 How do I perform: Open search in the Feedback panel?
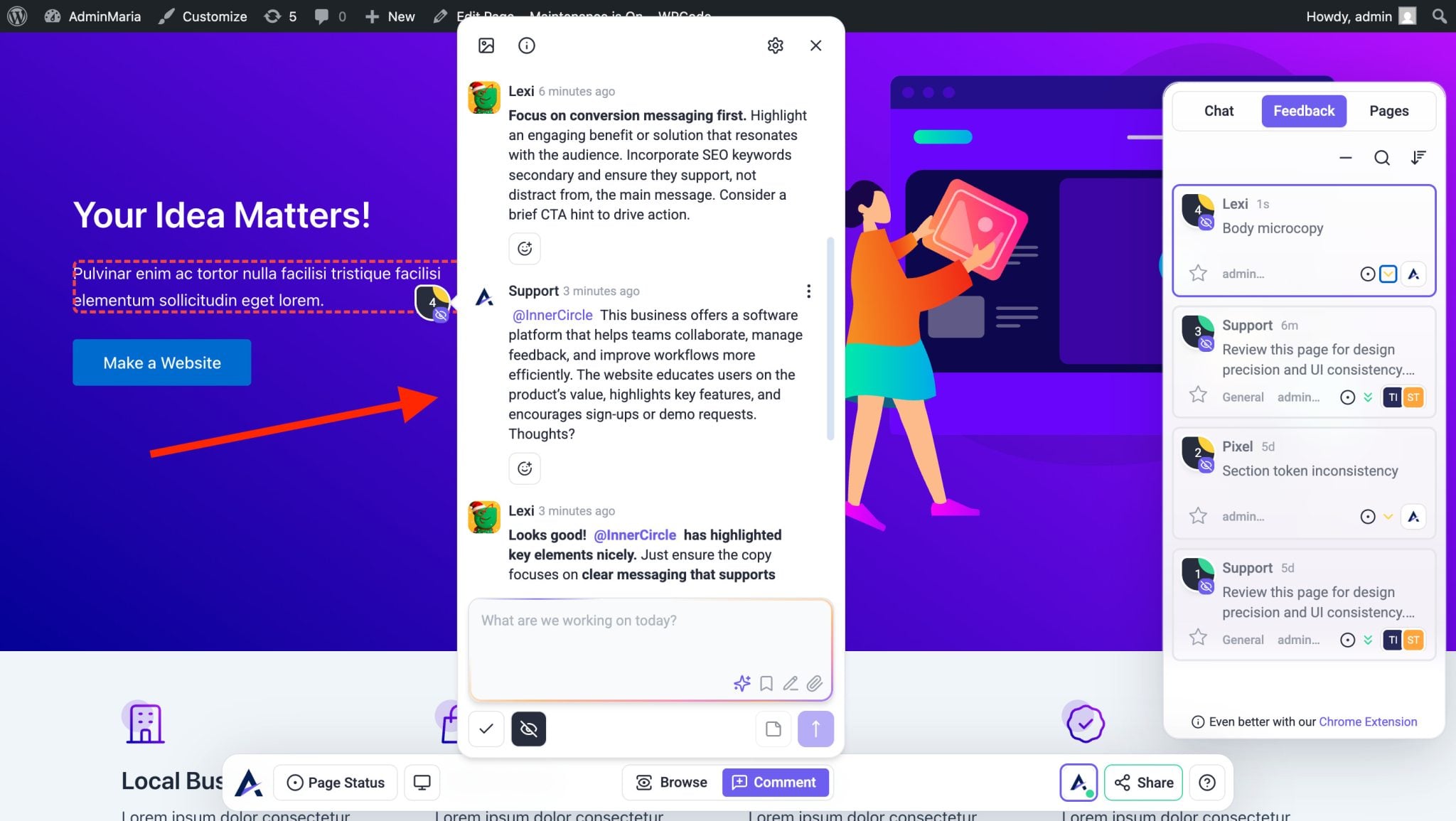point(1381,158)
